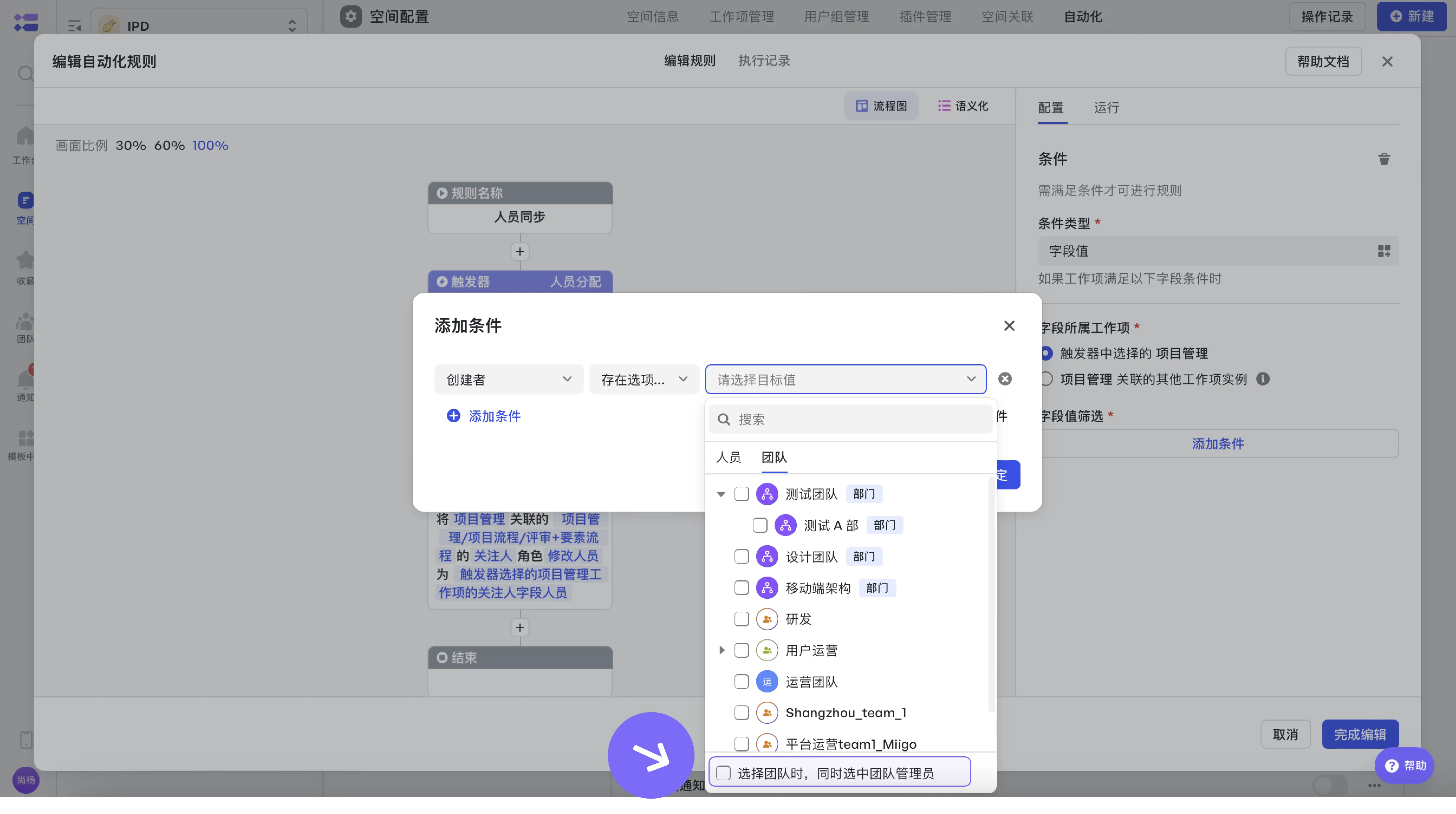Image resolution: width=1456 pixels, height=814 pixels.
Task: Click the 移动端架构 team icon
Action: coord(767,588)
